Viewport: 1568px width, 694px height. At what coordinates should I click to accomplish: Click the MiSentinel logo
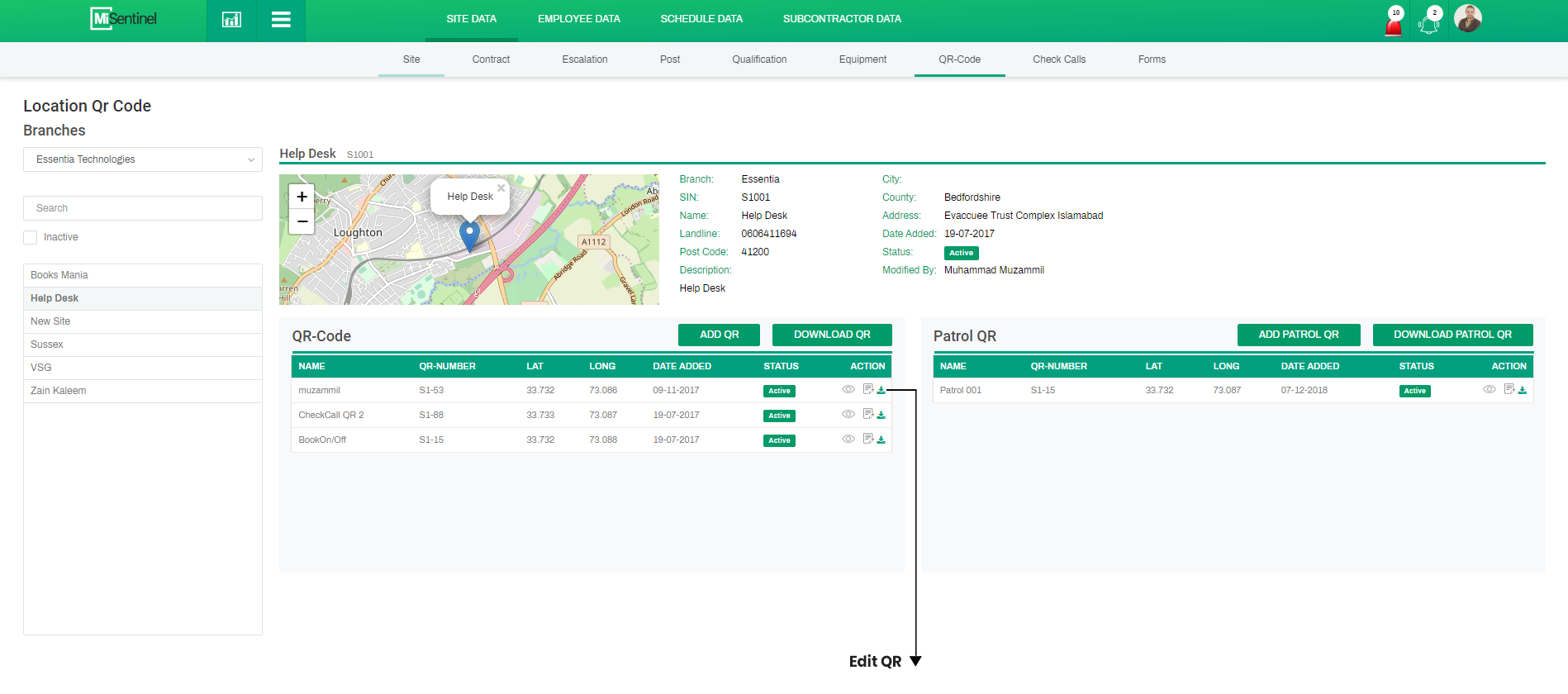click(123, 18)
